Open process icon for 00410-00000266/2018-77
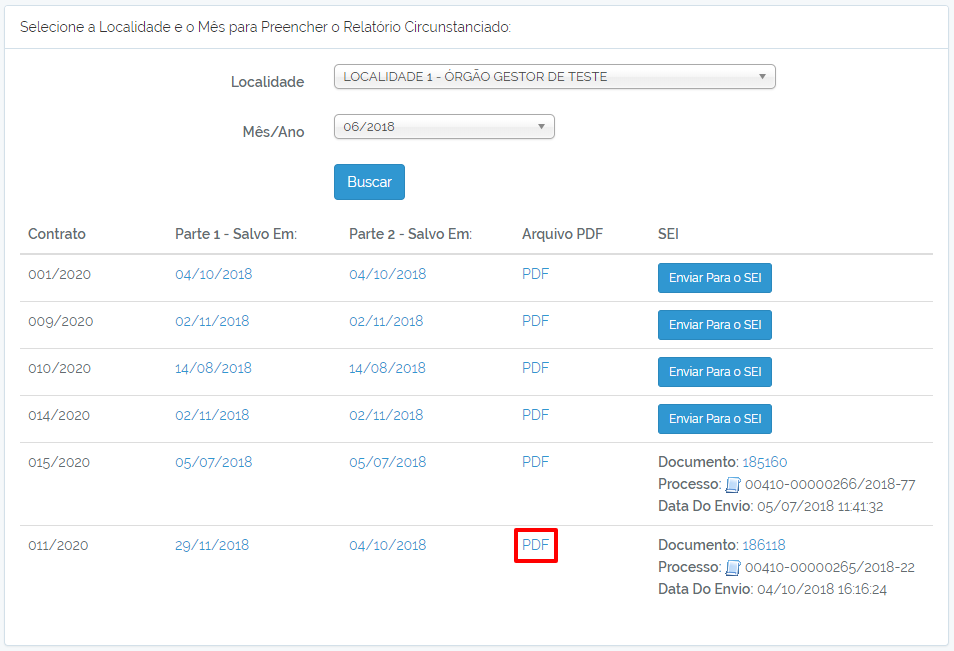Viewport: 954px width, 651px height. [x=733, y=485]
